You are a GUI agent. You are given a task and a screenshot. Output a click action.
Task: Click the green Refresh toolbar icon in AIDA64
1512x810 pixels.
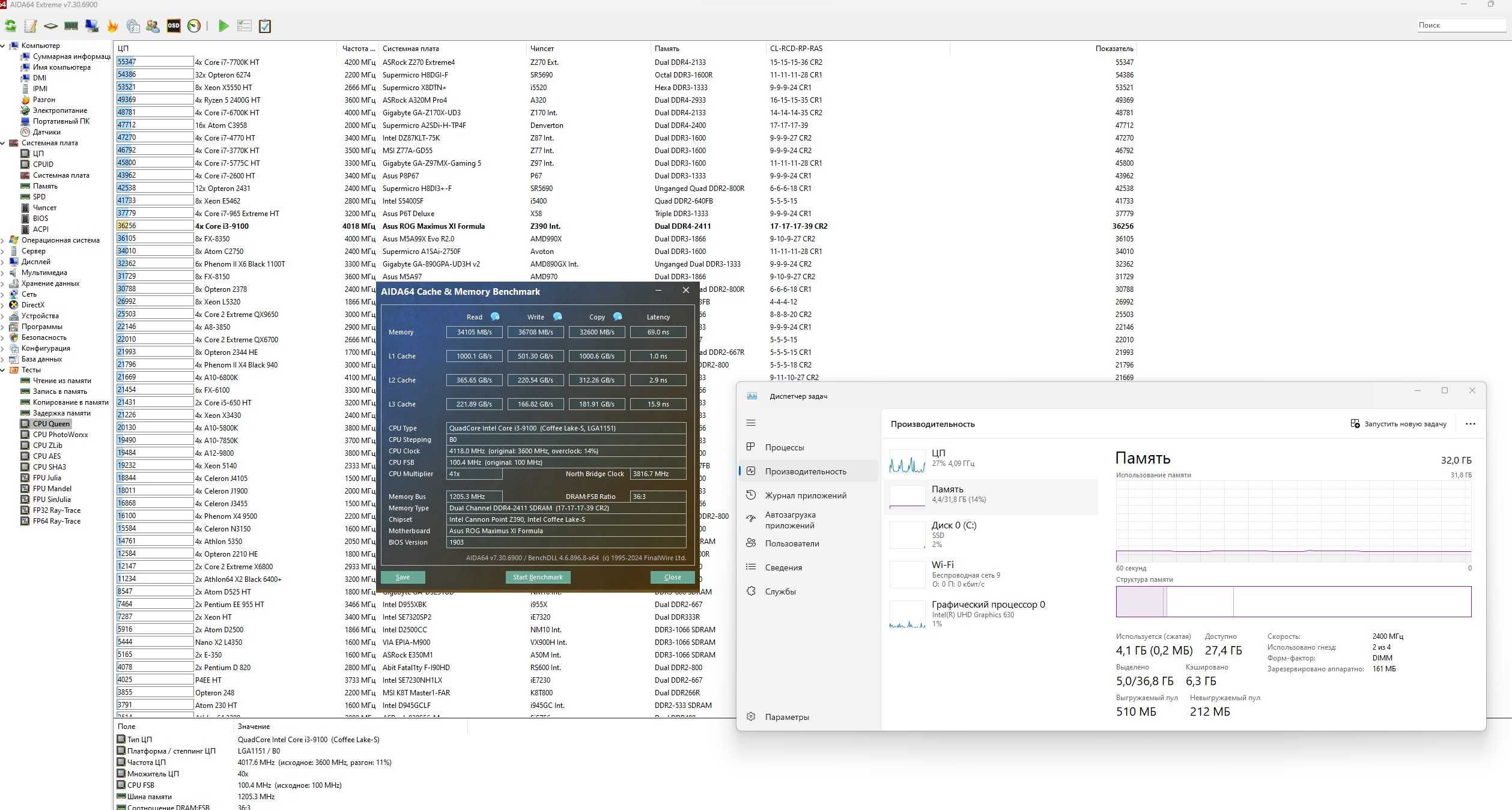click(x=10, y=26)
